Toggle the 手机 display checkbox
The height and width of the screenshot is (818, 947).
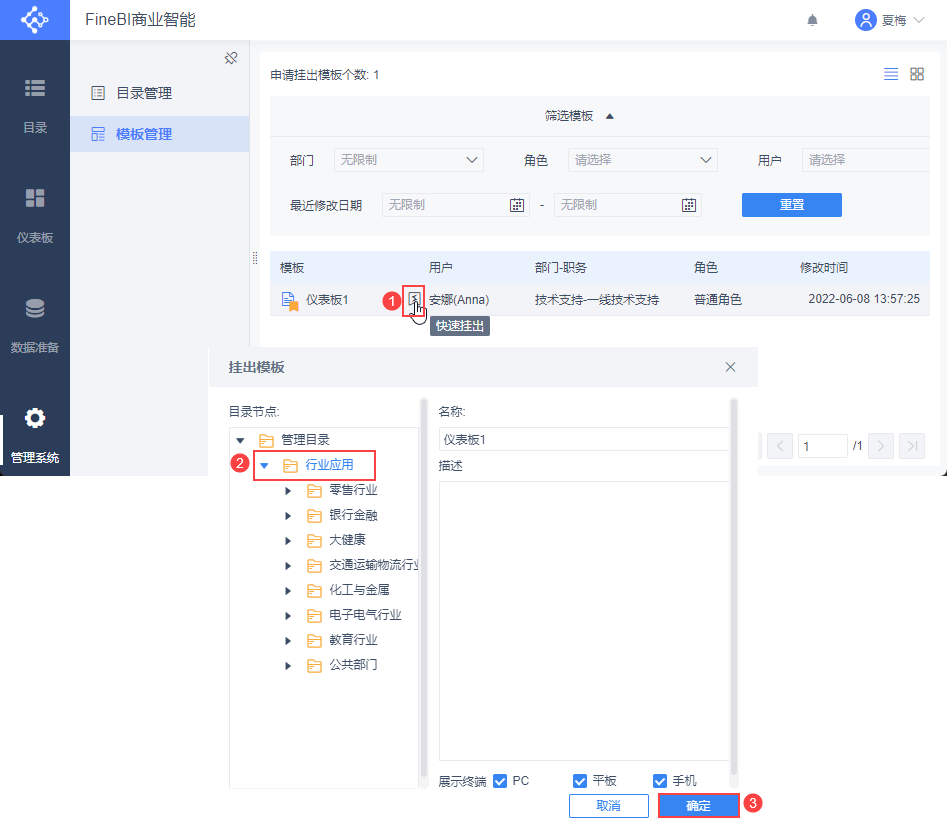660,781
